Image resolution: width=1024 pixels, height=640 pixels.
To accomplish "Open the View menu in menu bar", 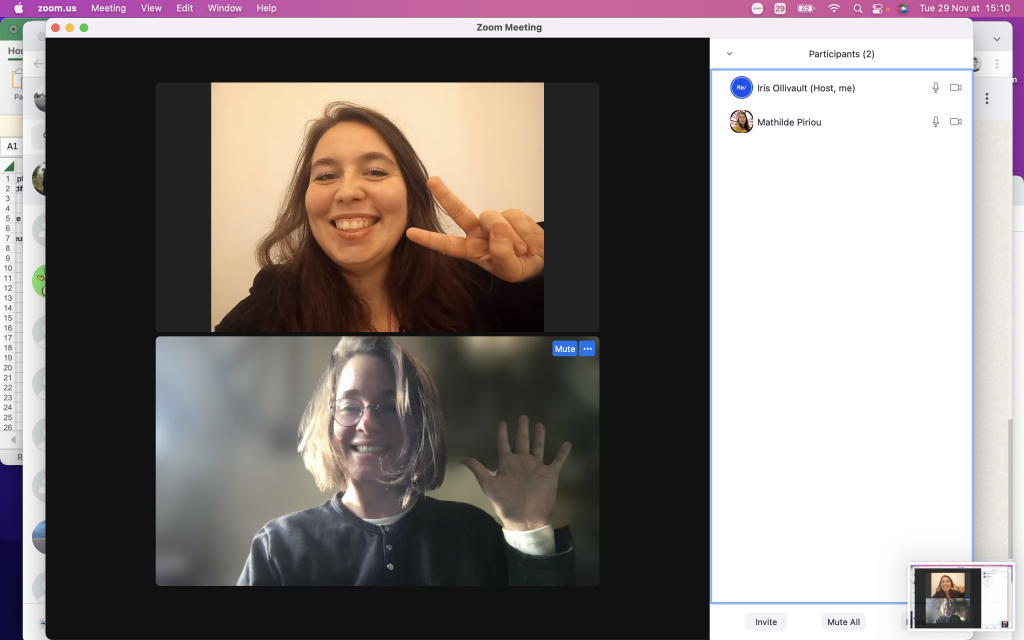I will (151, 8).
